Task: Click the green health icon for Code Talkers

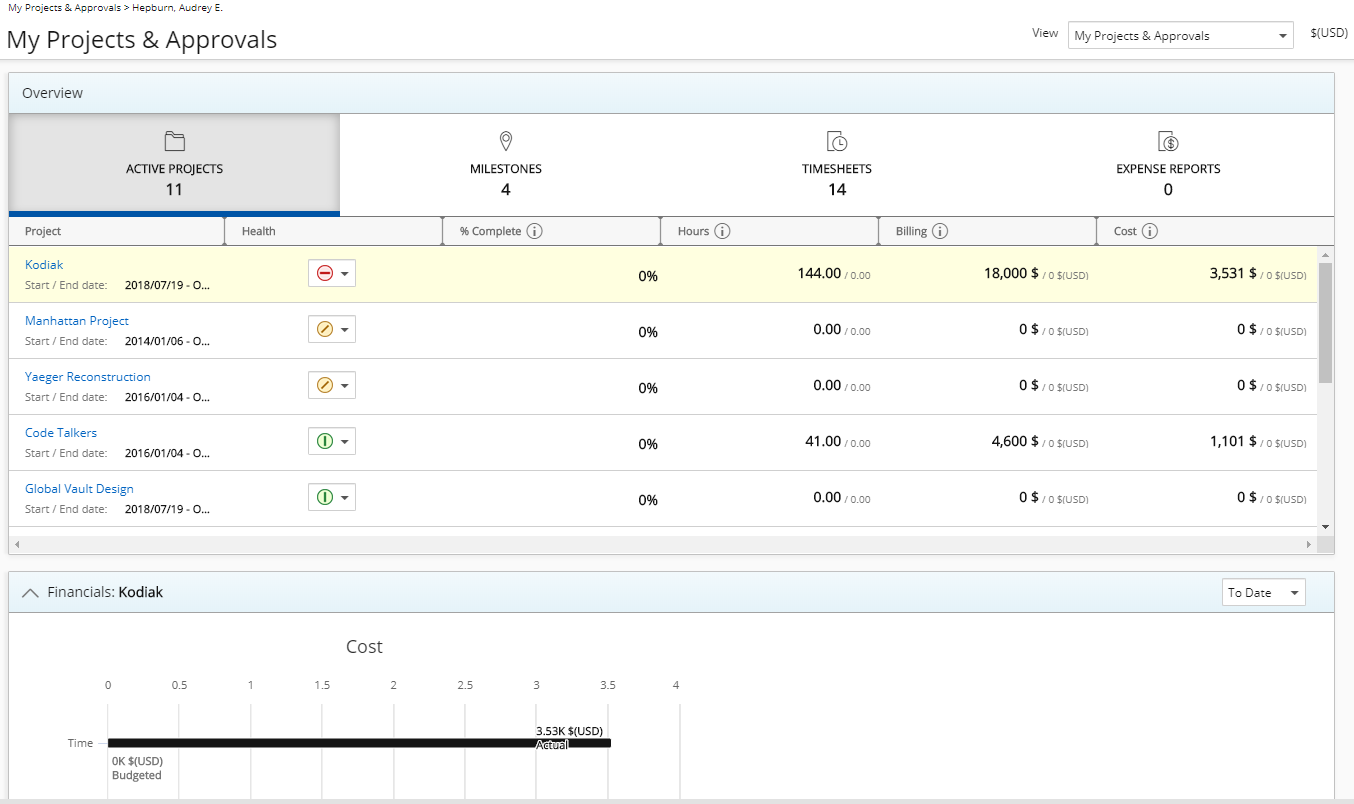Action: click(x=324, y=441)
